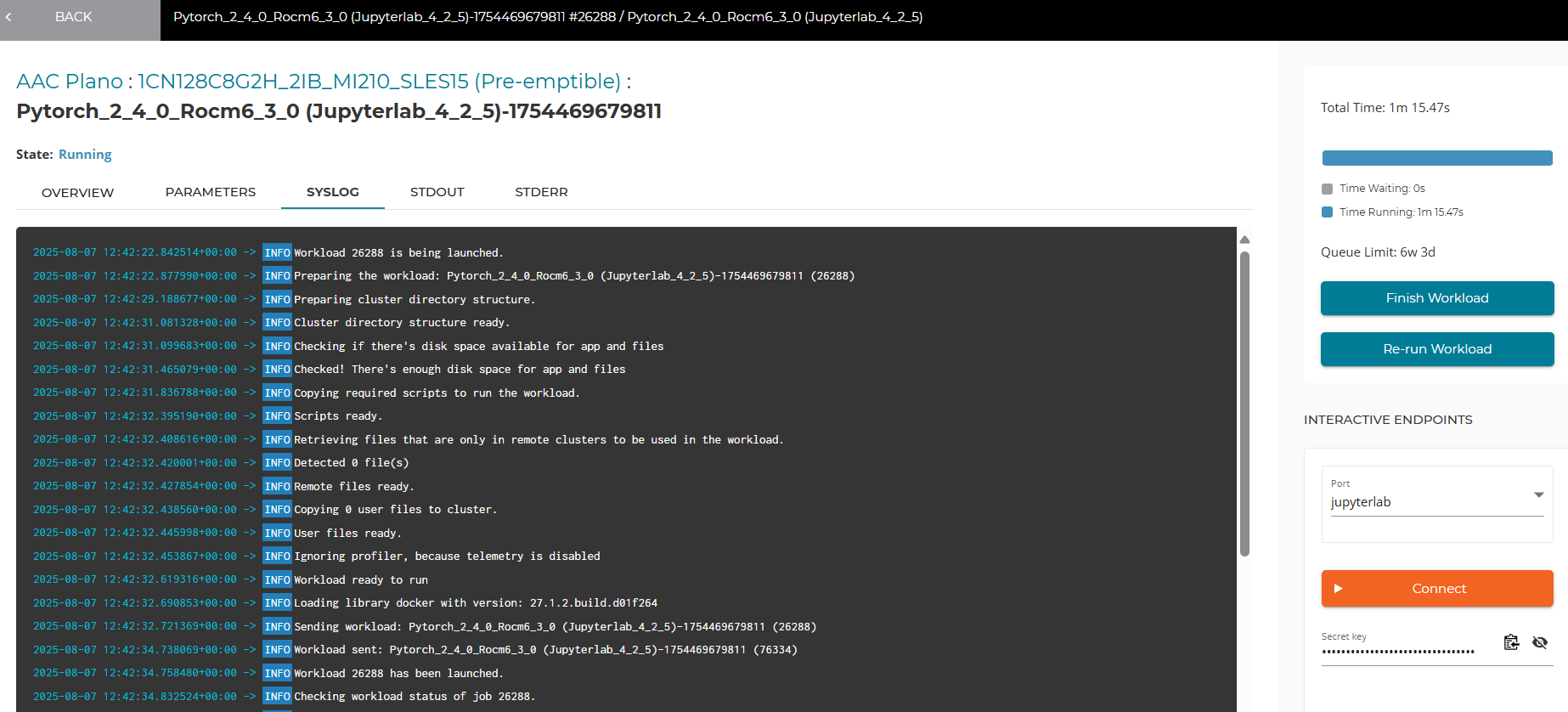Toggle secret key visibility eye icon
1568x712 pixels.
click(1540, 642)
